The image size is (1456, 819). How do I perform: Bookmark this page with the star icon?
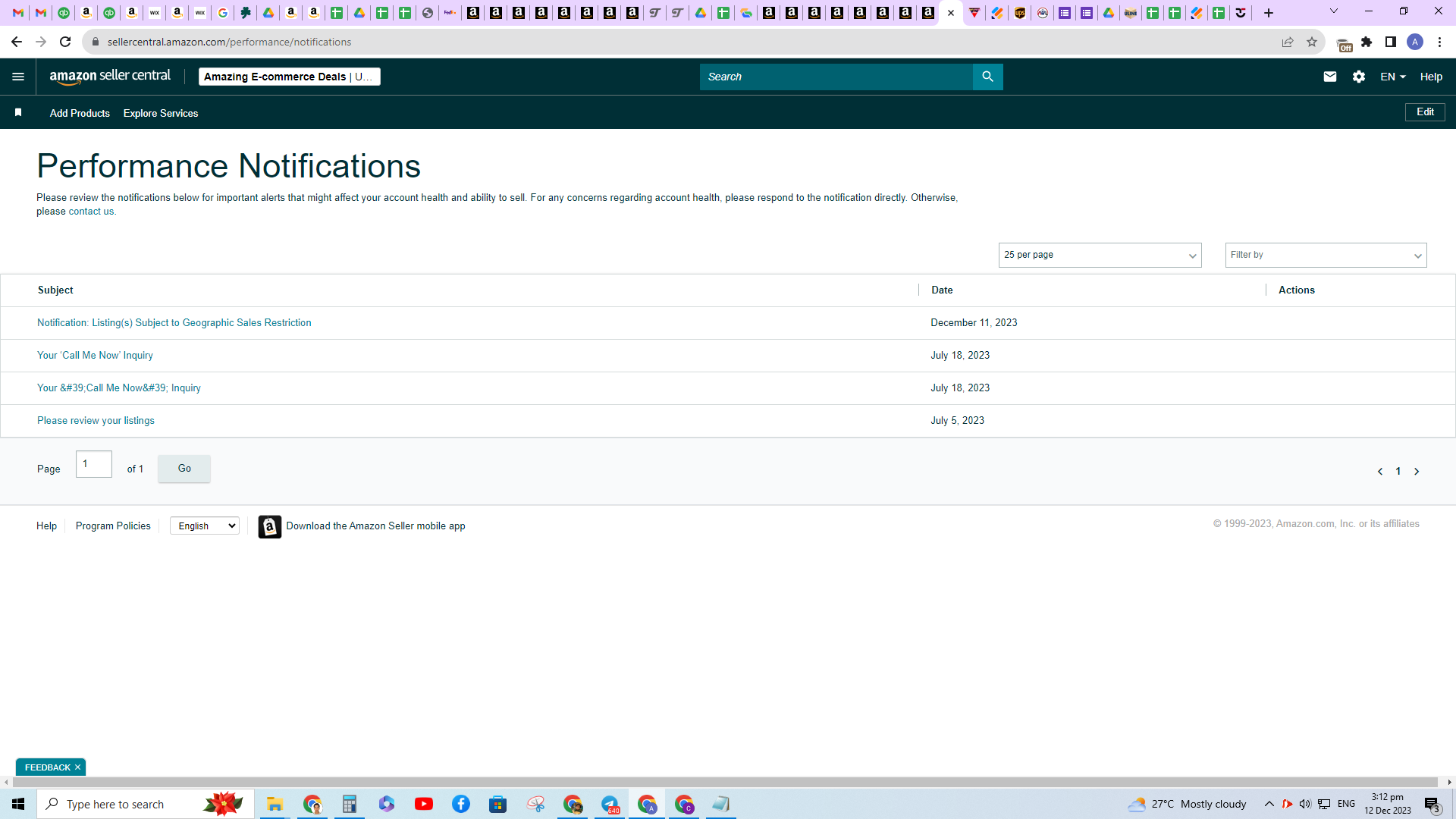coord(1312,42)
